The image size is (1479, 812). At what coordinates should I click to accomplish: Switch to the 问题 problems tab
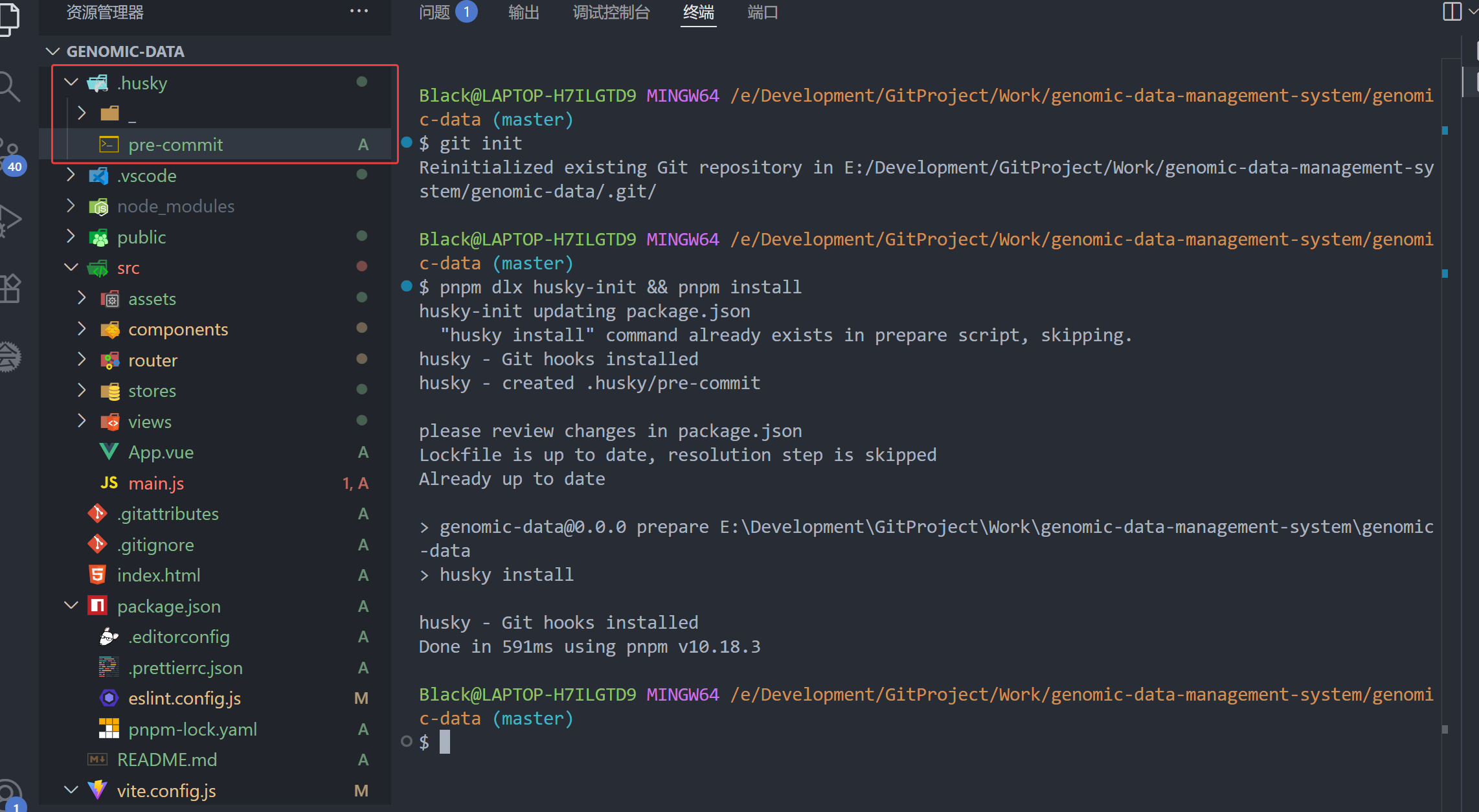[x=435, y=12]
